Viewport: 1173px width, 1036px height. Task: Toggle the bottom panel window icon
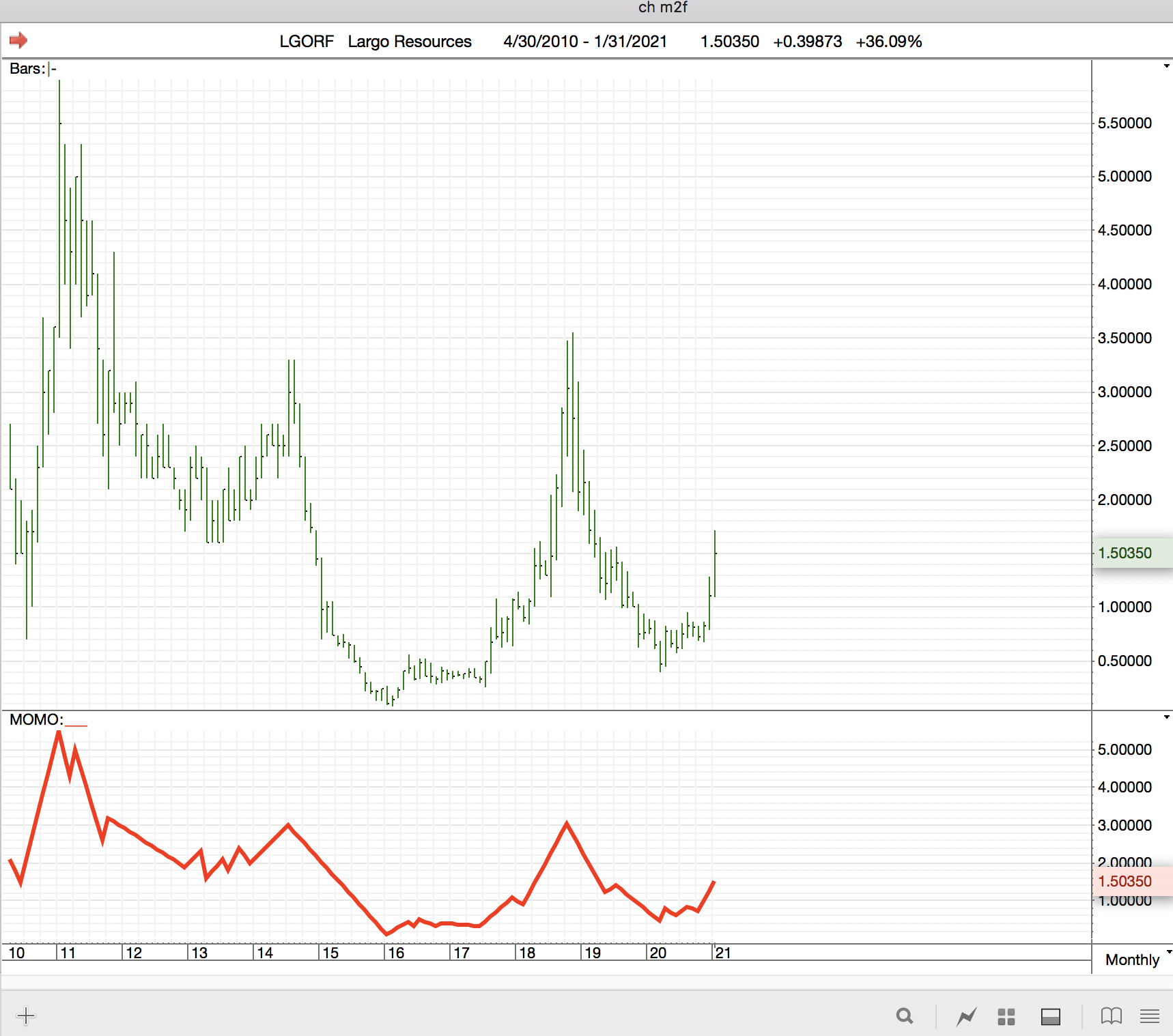click(x=1051, y=1016)
